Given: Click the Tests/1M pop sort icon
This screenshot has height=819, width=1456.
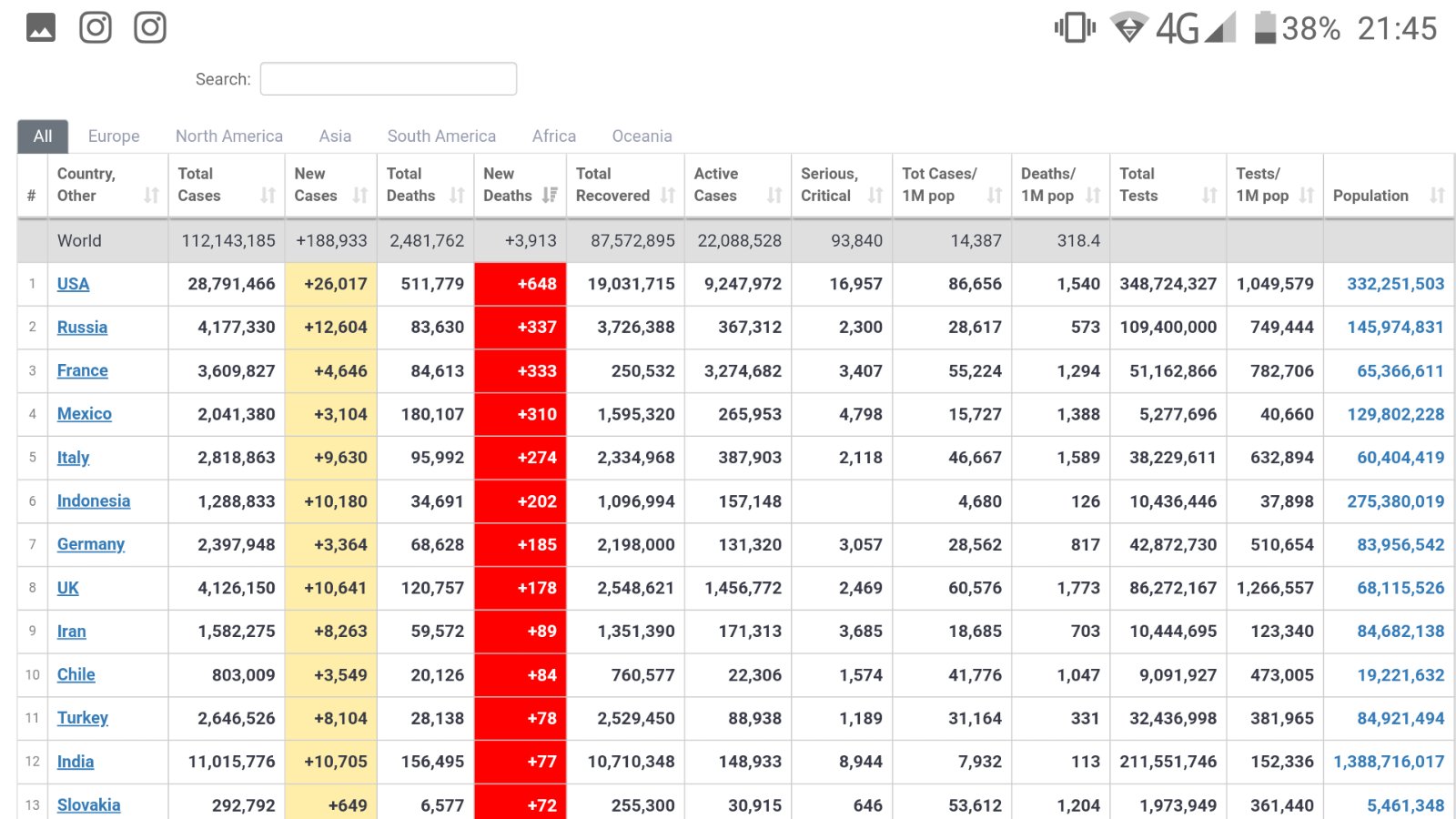Looking at the screenshot, I should click(x=1307, y=195).
